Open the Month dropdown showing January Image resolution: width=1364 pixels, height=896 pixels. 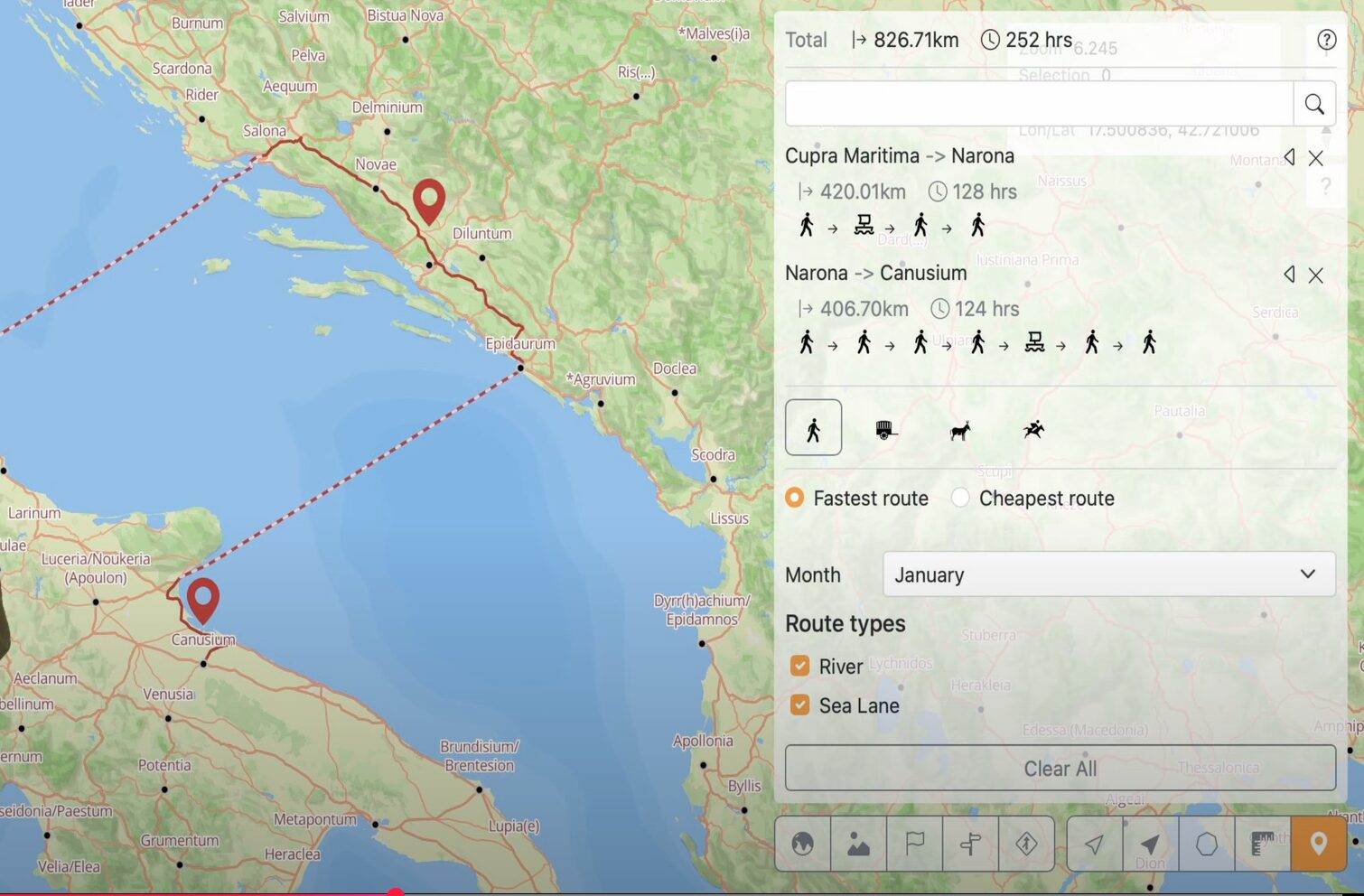(1108, 574)
